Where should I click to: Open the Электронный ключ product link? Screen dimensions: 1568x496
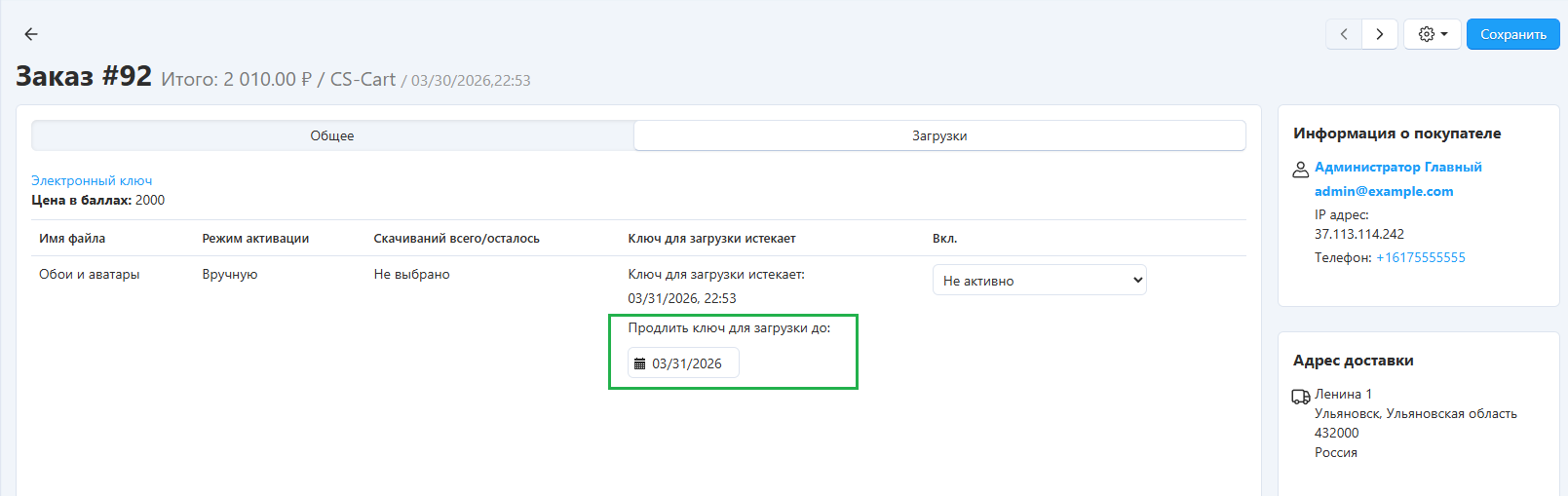92,180
